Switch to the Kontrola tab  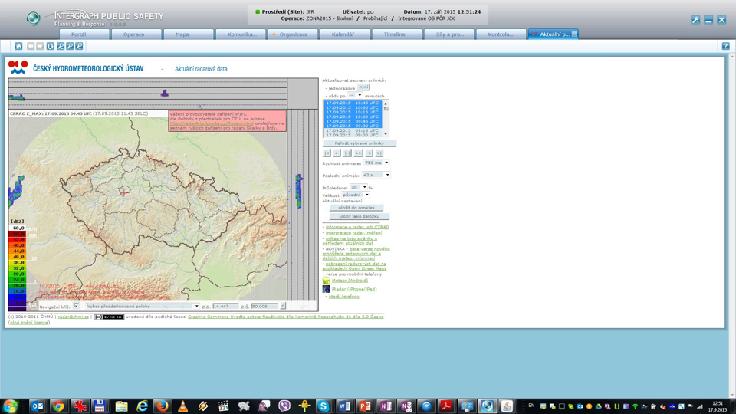point(501,34)
